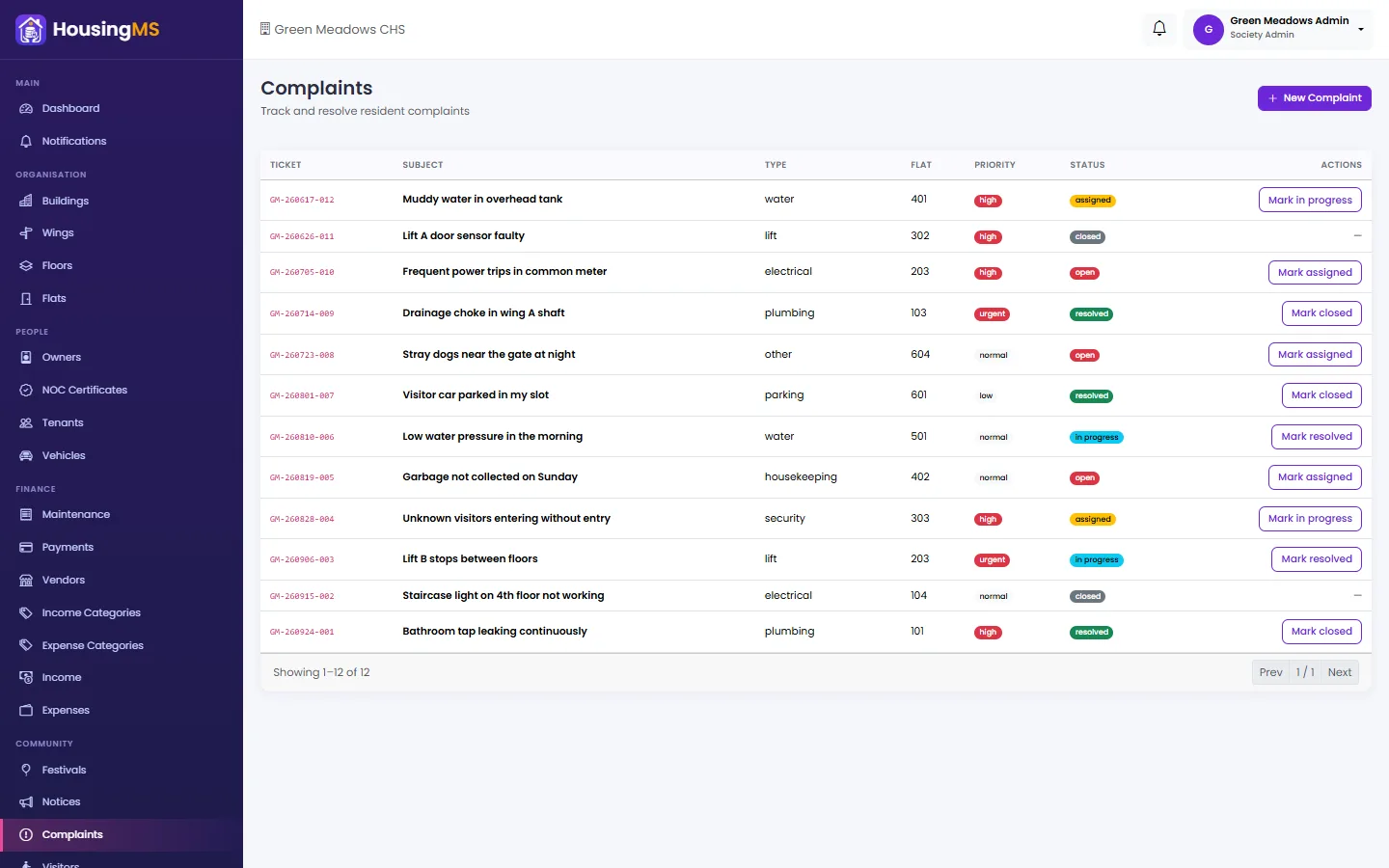
Task: Click the Green Meadows CHS society name
Action: click(x=340, y=30)
